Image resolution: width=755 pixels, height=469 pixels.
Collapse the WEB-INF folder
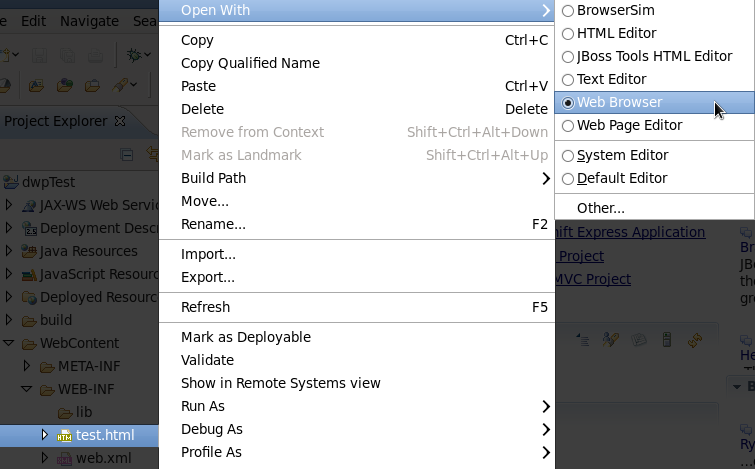[x=28, y=389]
